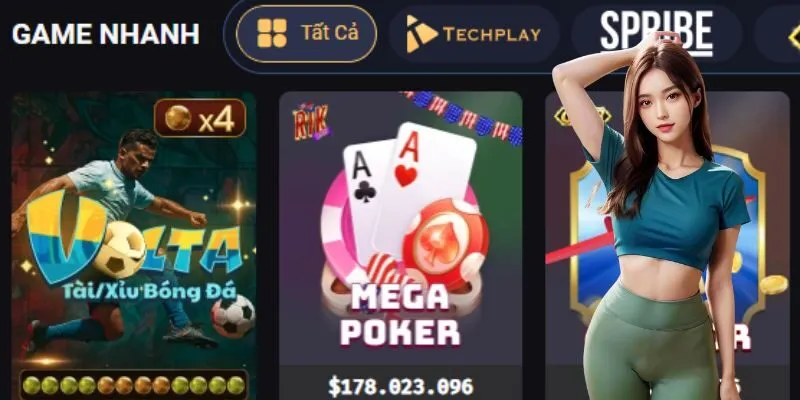Click the RIK logo on Mega Poker card
This screenshot has width=800, height=400.
tap(310, 122)
